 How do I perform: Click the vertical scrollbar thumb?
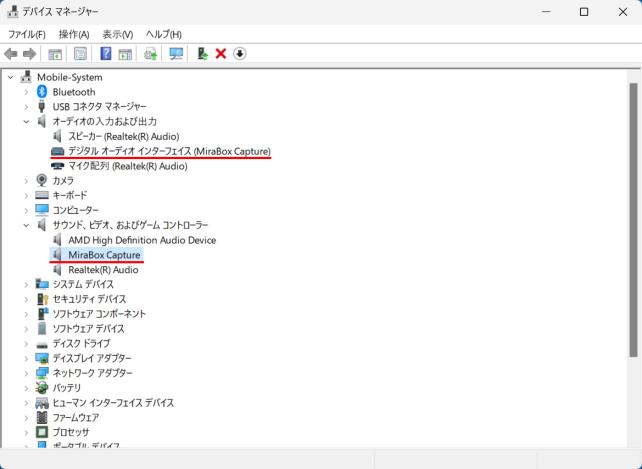pos(633,219)
